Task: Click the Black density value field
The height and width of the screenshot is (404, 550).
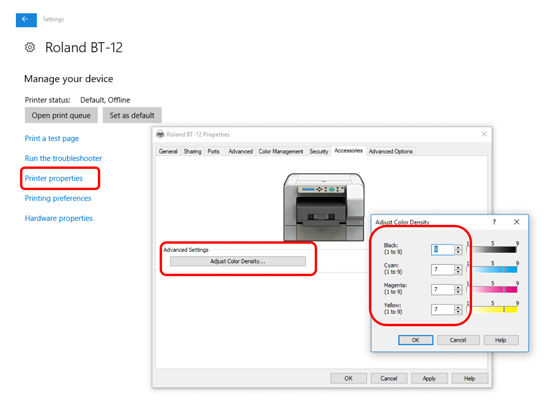Action: click(x=443, y=249)
